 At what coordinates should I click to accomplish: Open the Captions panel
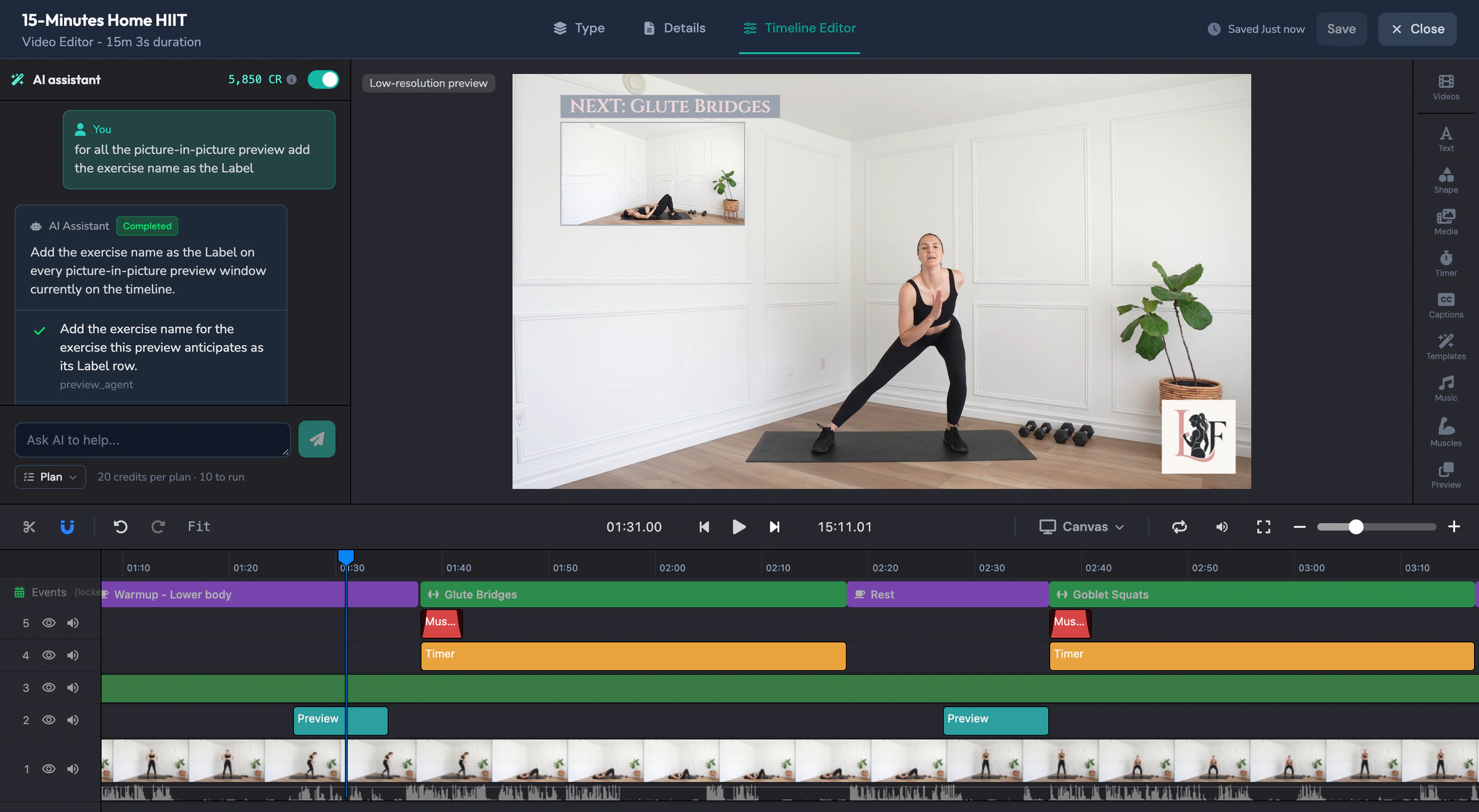tap(1445, 306)
